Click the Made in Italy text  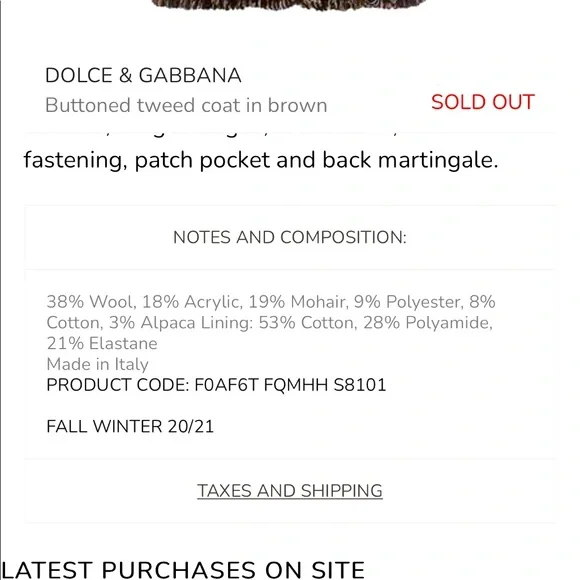(98, 364)
